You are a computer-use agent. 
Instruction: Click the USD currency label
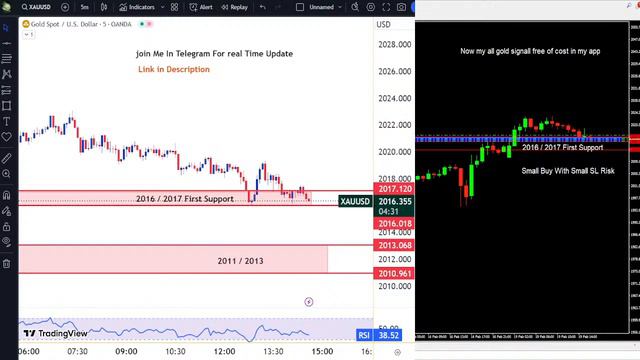coord(383,24)
